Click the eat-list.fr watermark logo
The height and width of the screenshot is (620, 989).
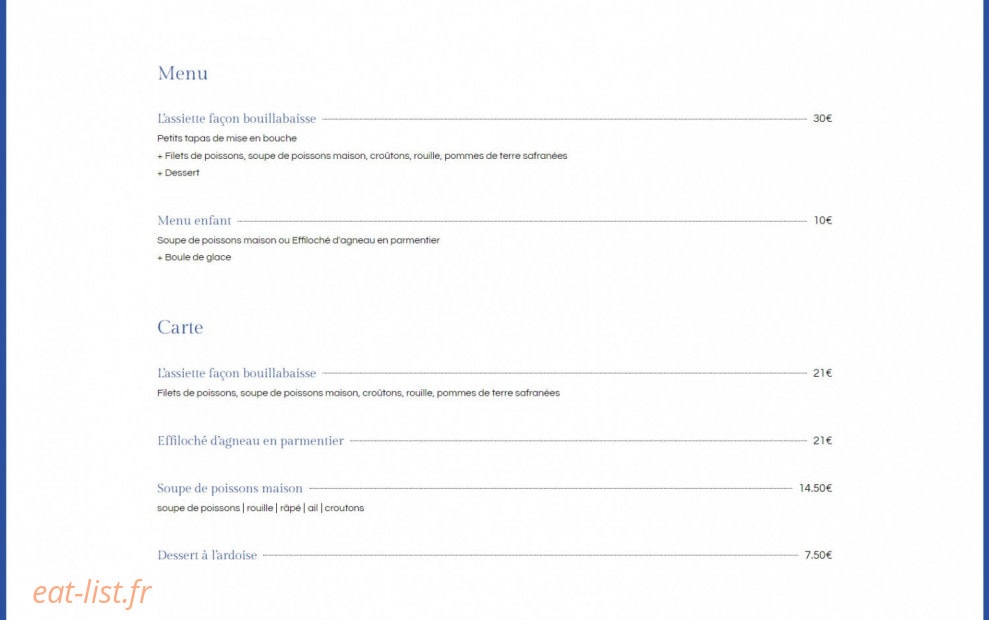click(92, 593)
